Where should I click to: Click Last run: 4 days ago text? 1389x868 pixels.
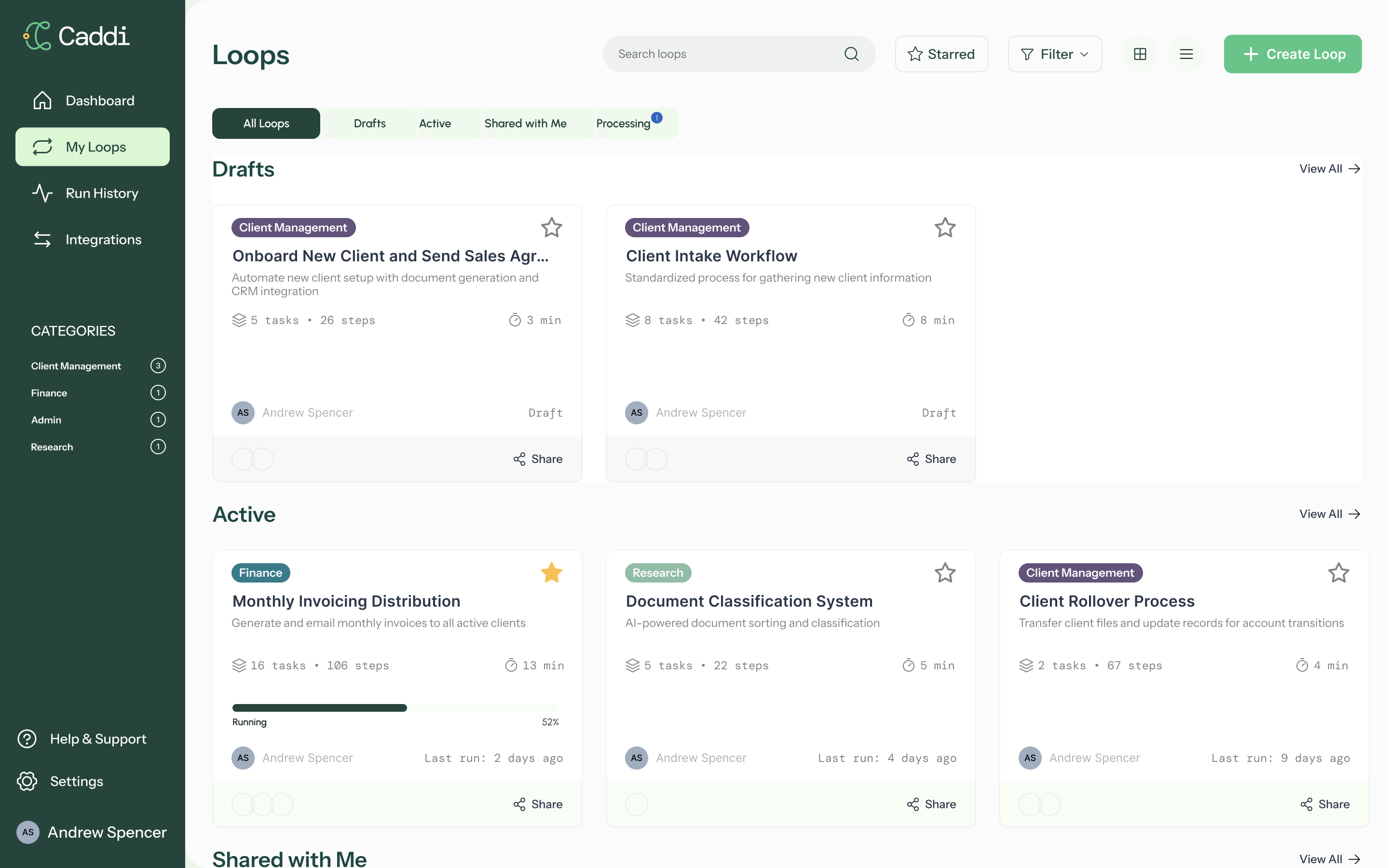(x=887, y=758)
